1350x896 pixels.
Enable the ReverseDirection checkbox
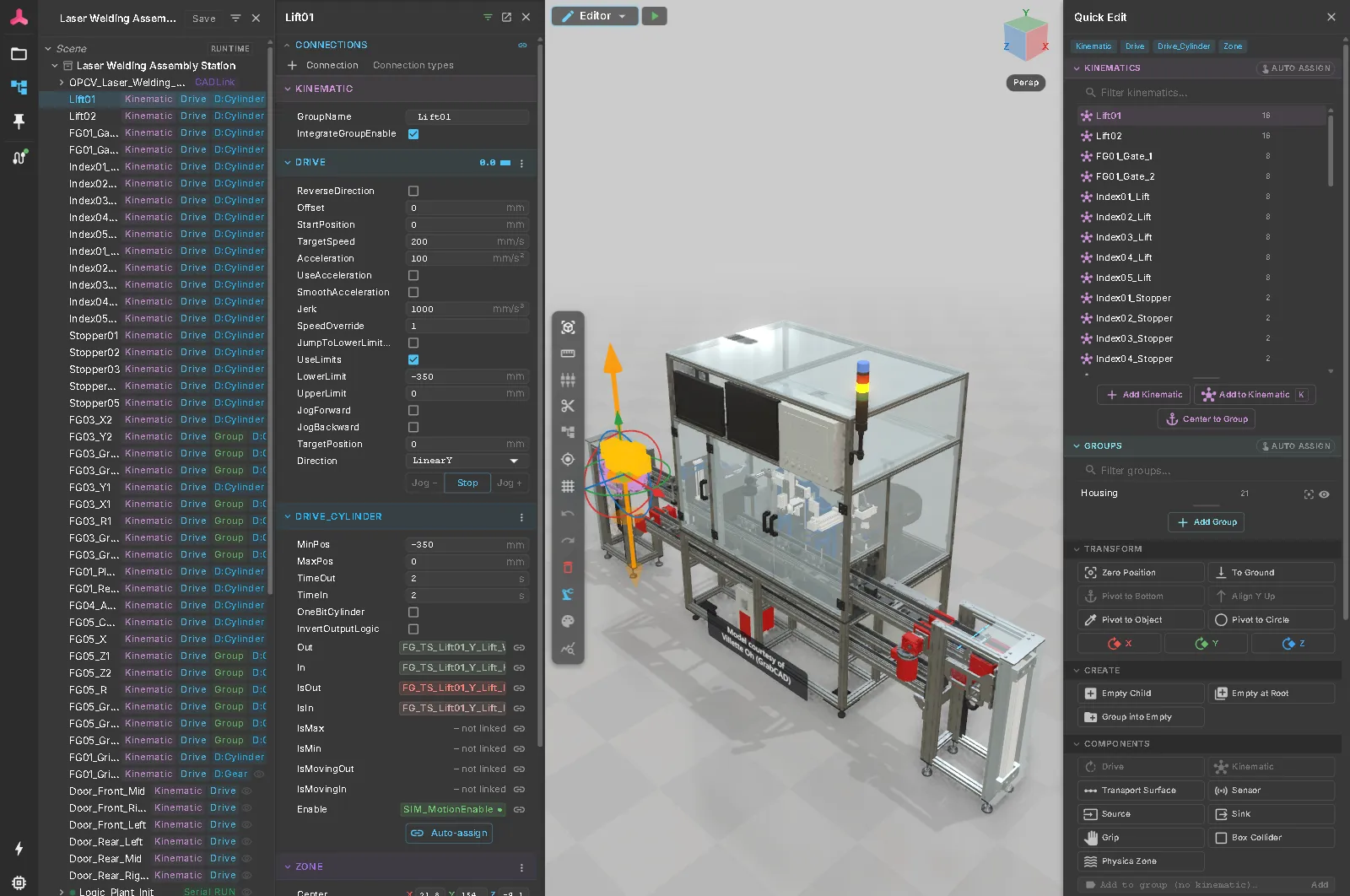(x=413, y=192)
